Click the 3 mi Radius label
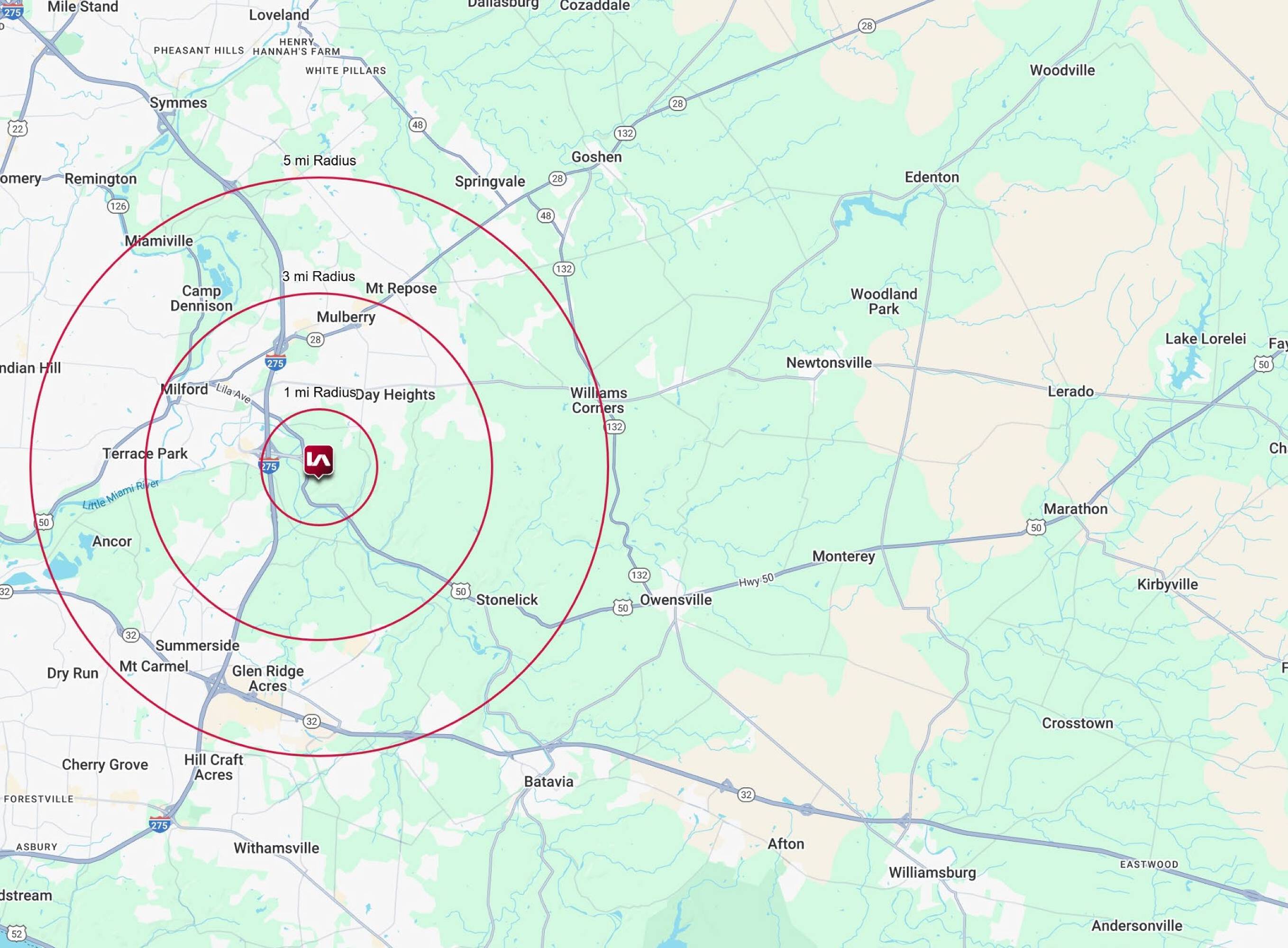Viewport: 1288px width, 948px height. click(319, 277)
